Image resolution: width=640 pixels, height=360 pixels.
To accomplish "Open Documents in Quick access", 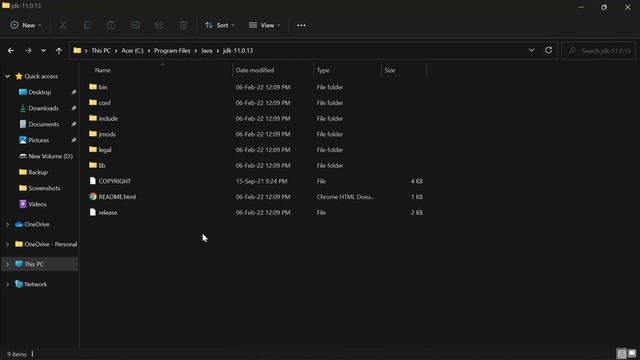I will click(44, 124).
